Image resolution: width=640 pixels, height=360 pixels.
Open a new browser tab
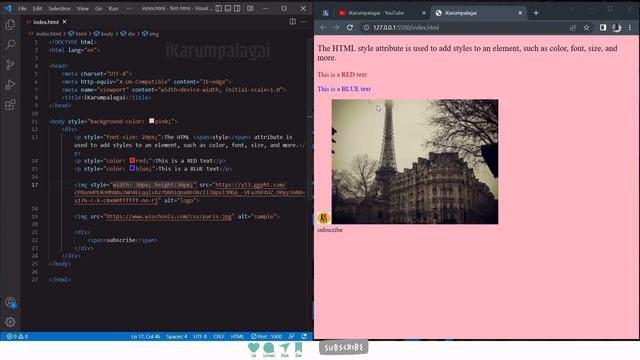[536, 13]
